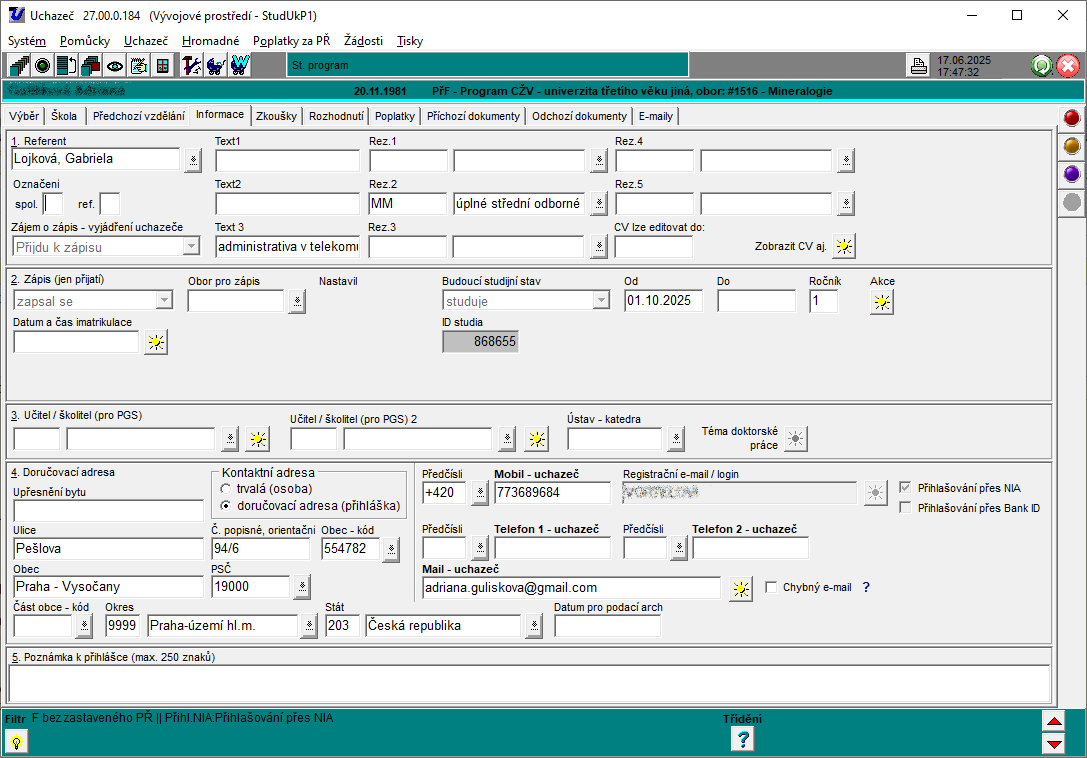This screenshot has width=1087, height=758.
Task: Open the Hromadné menu
Action: pyautogui.click(x=210, y=41)
